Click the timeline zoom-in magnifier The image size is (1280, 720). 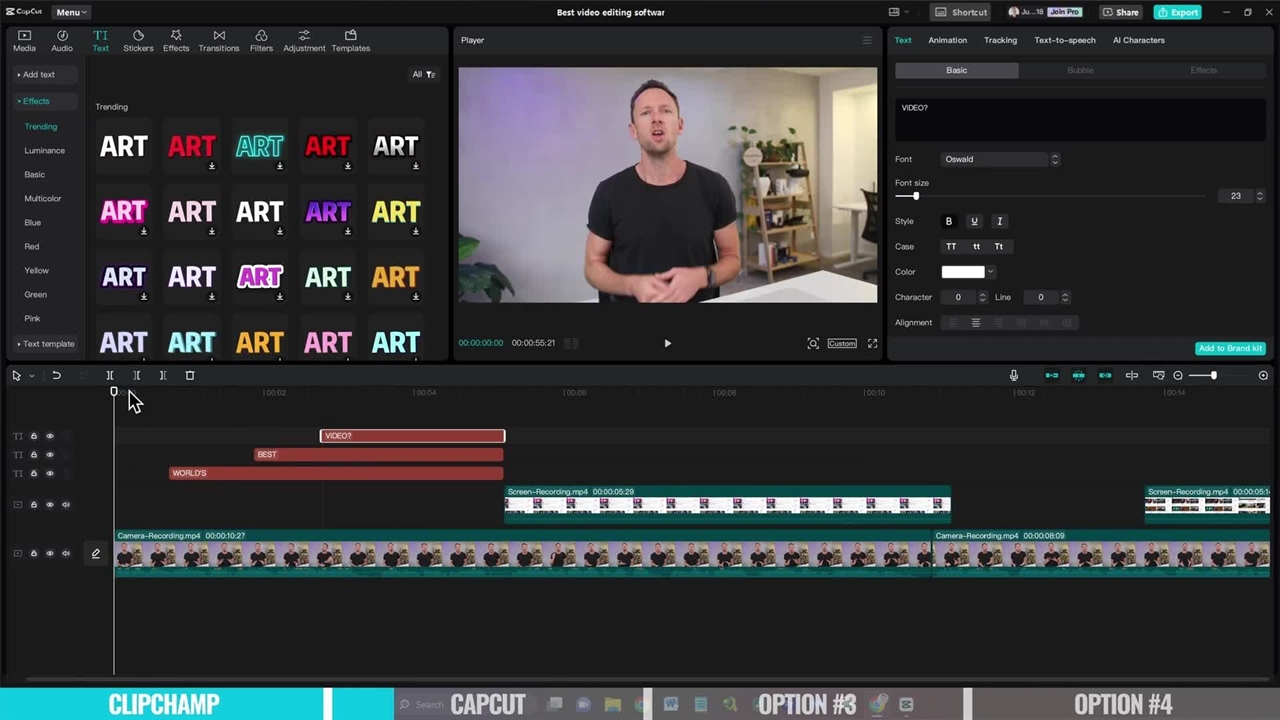pos(1263,375)
